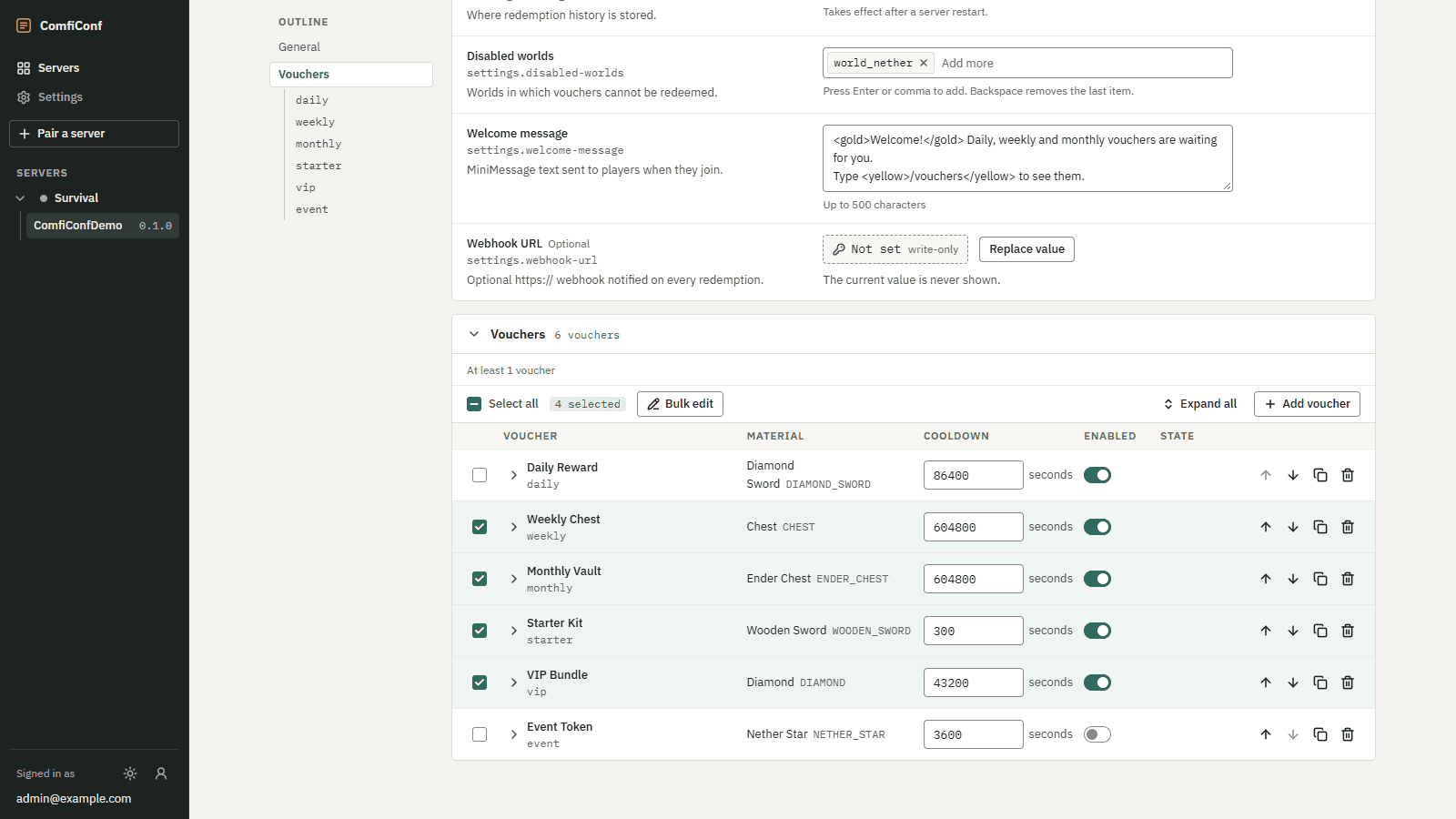
Task: Remove world_nether tag from disabled worlds
Action: tap(924, 63)
